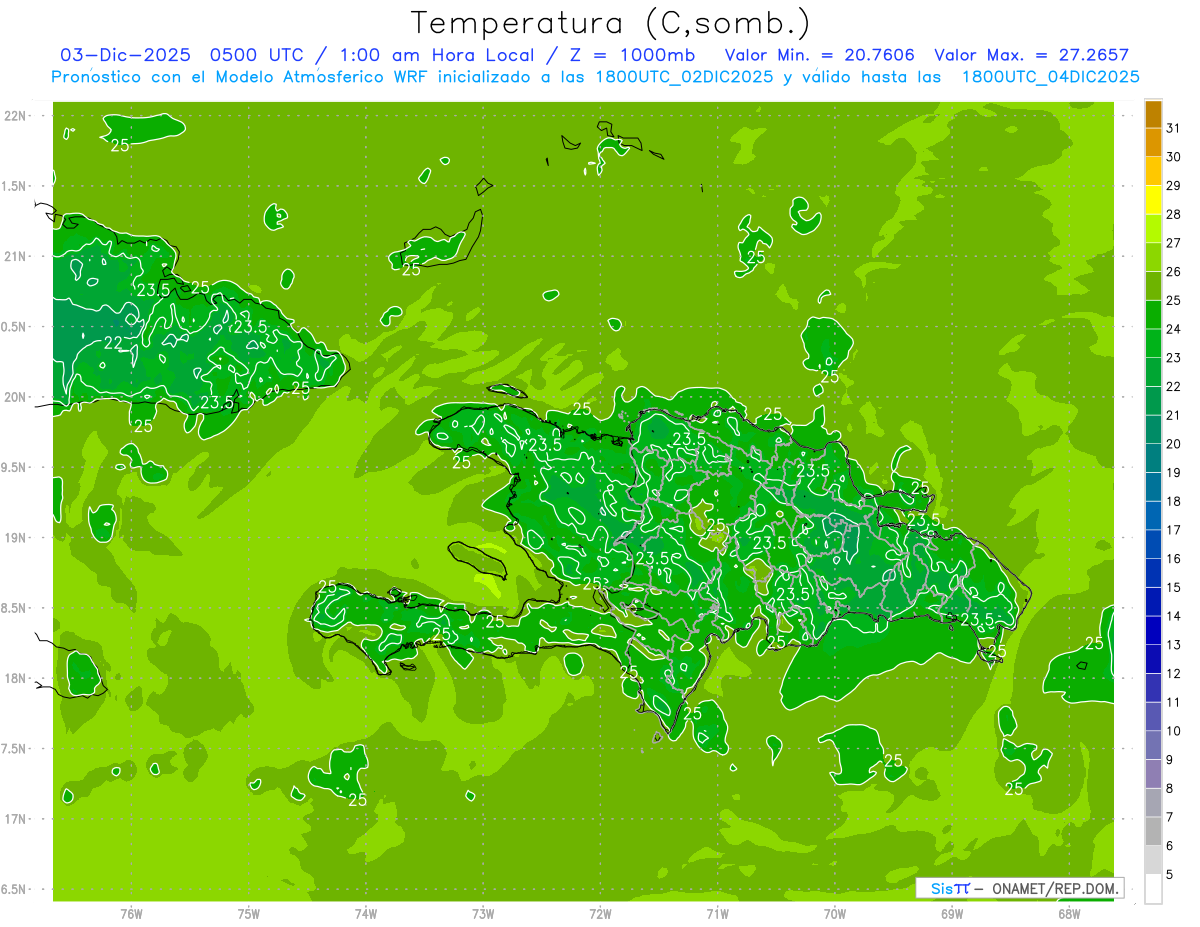
Task: Pick the white bottom swatch of color scale
Action: pyautogui.click(x=1153, y=889)
